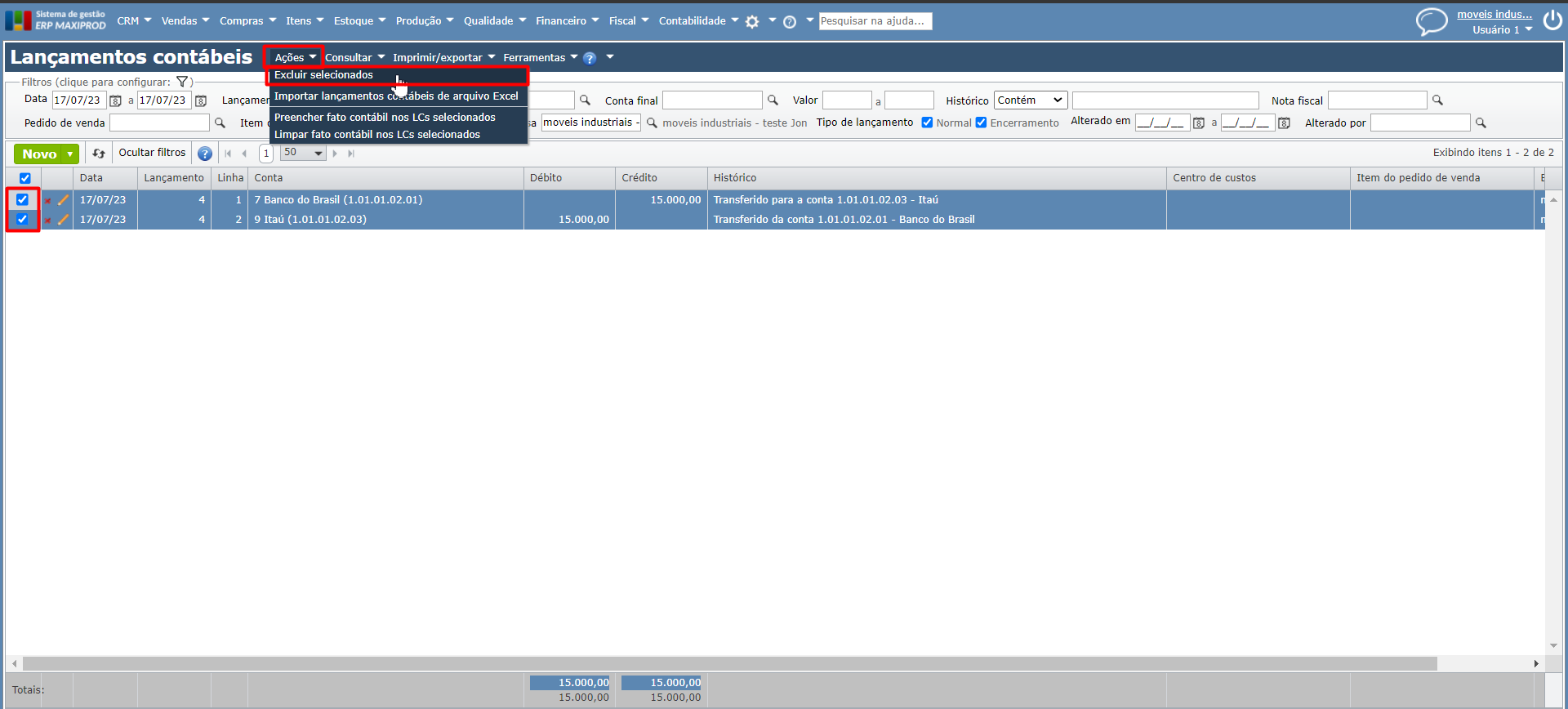
Task: Click the Conta final input field
Action: pyautogui.click(x=712, y=100)
